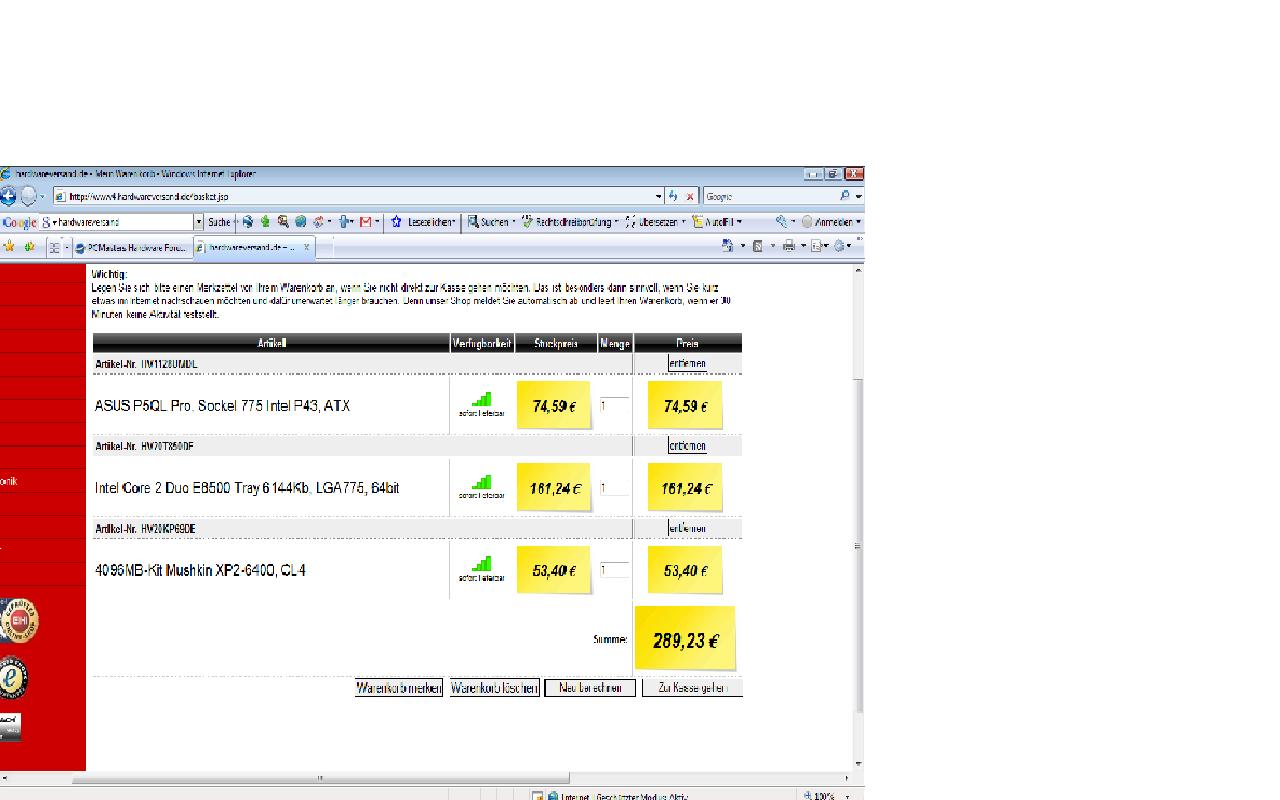Viewport: 1280px width, 800px height.
Task: Open the Gmail icon in Google Toolbar
Action: pyautogui.click(x=366, y=222)
